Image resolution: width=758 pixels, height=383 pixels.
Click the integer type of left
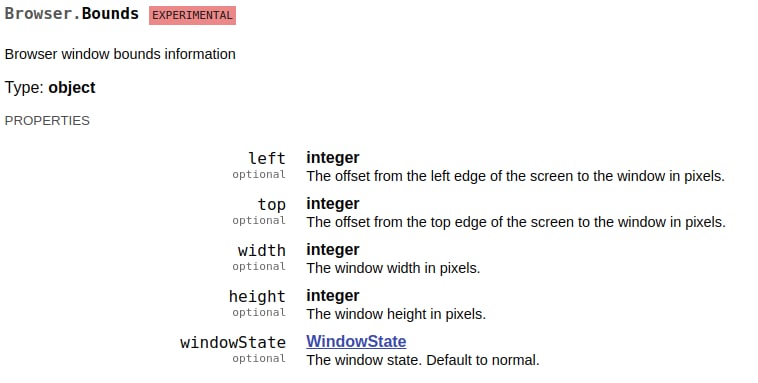(x=333, y=158)
